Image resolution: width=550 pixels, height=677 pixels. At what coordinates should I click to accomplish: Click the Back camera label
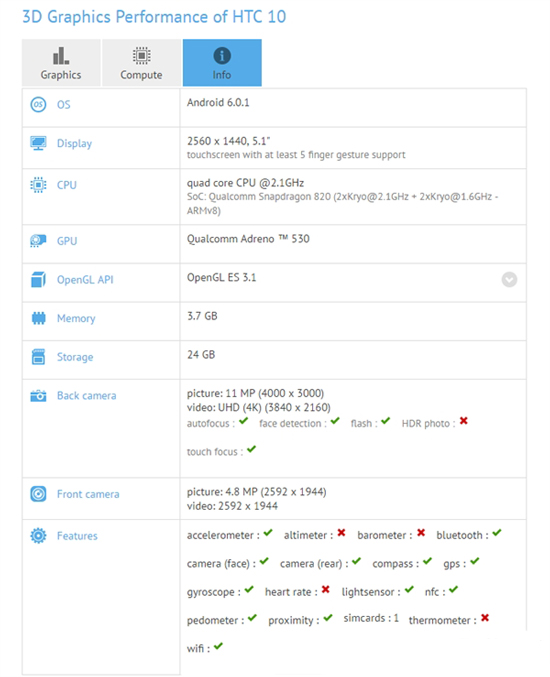click(x=86, y=395)
